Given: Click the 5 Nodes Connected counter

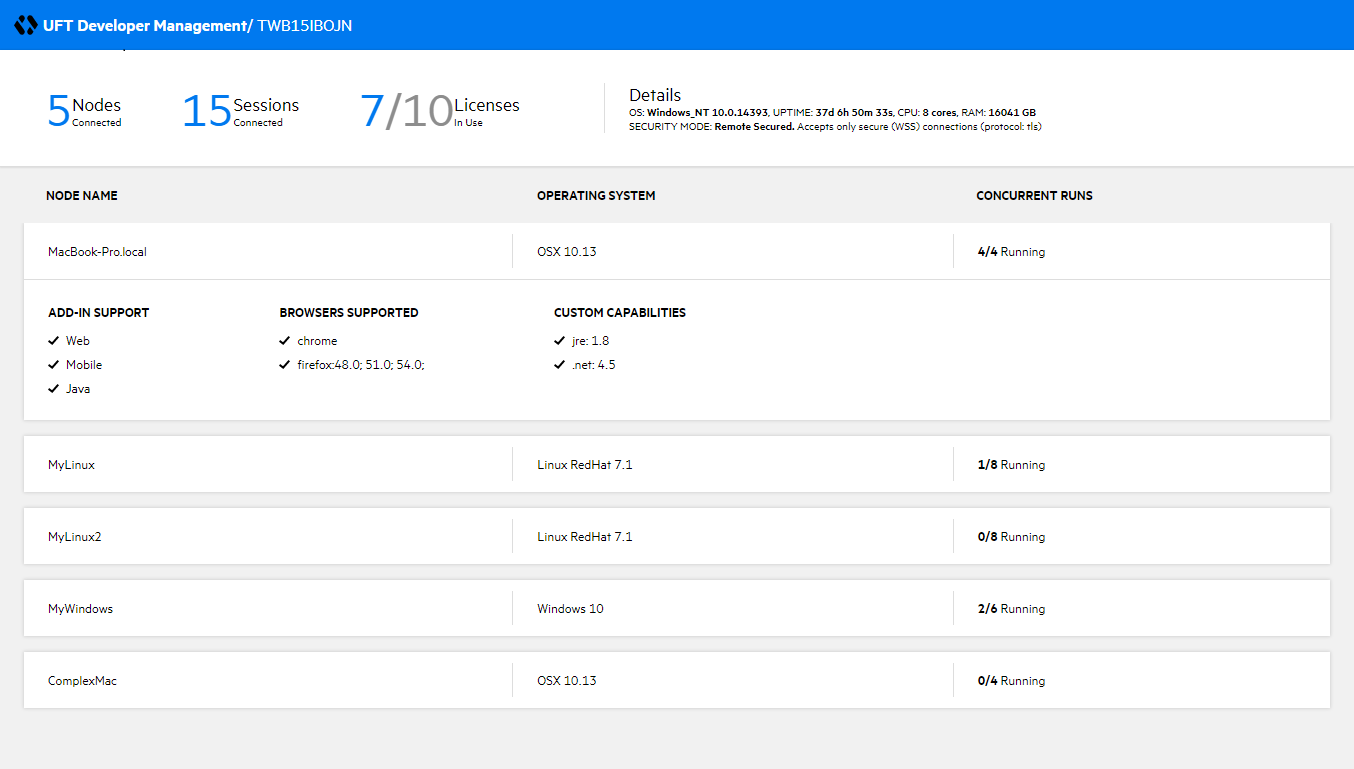Looking at the screenshot, I should (85, 110).
